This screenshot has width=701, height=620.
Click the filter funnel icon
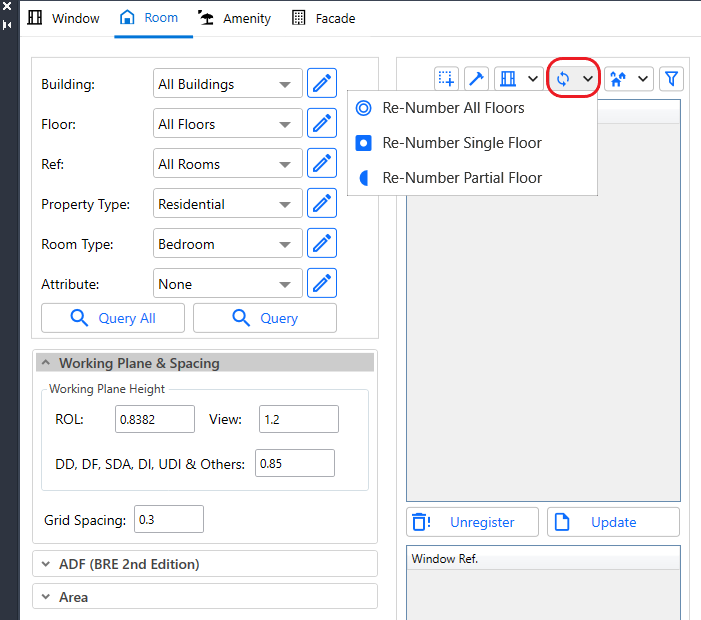coord(672,78)
